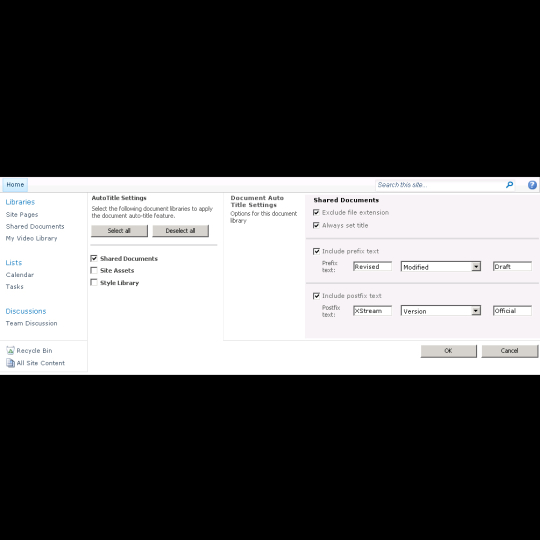540x540 pixels.
Task: Uncheck the Shared Documents library checkbox
Action: (94, 258)
